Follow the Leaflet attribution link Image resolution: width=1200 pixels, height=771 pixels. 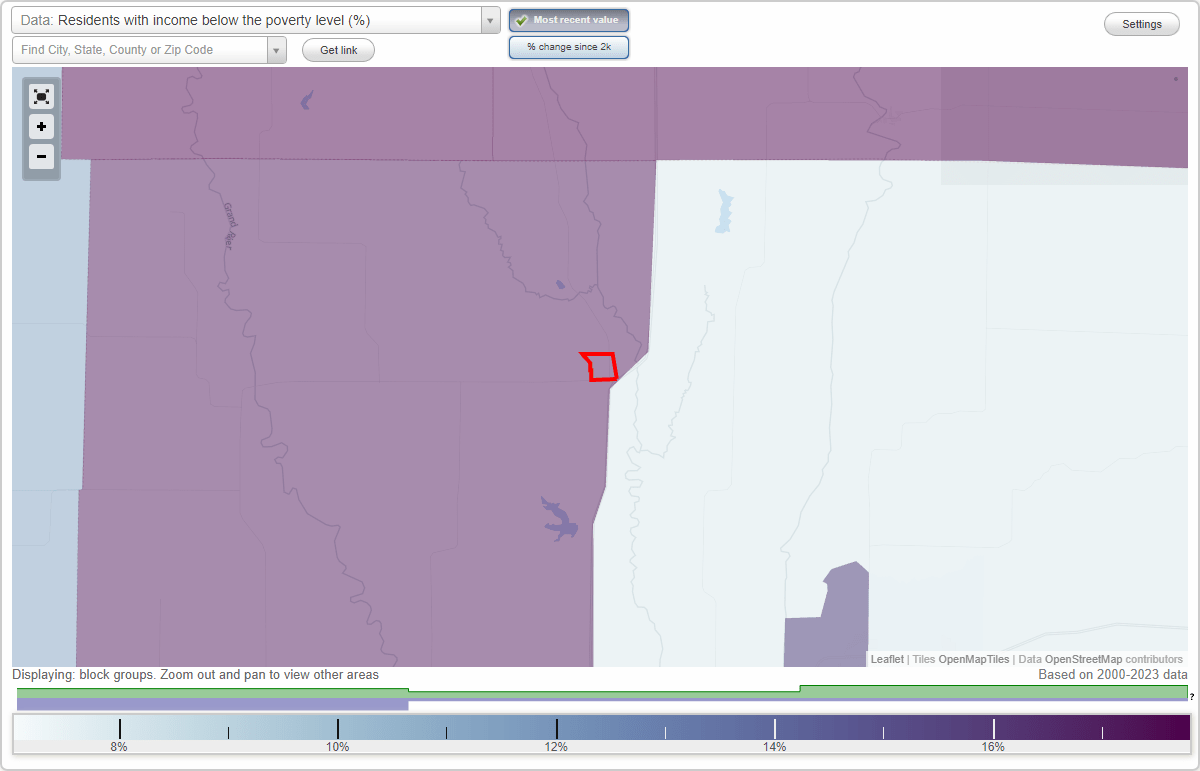886,659
